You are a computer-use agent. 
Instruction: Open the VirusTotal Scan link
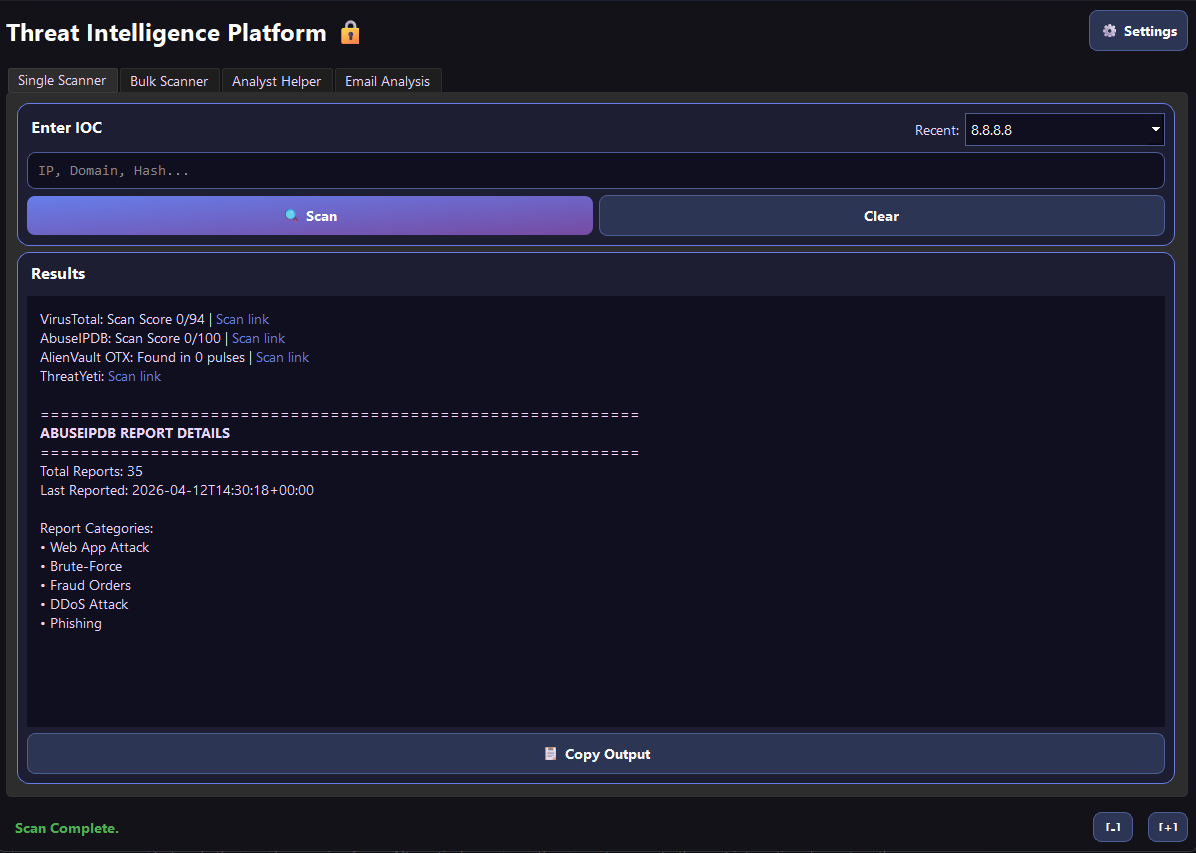point(242,319)
